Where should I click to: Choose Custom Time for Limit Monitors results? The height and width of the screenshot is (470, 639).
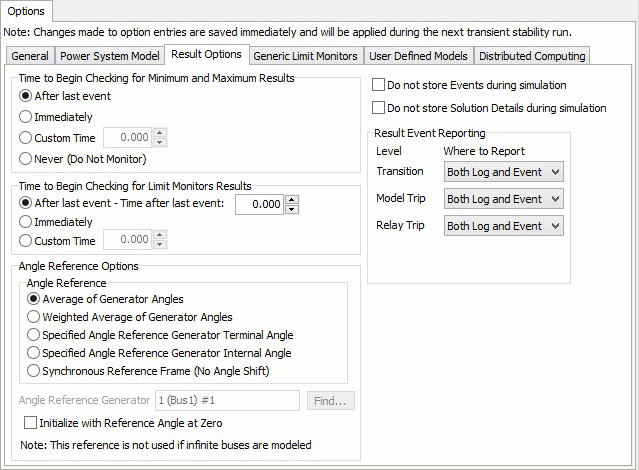click(x=27, y=240)
